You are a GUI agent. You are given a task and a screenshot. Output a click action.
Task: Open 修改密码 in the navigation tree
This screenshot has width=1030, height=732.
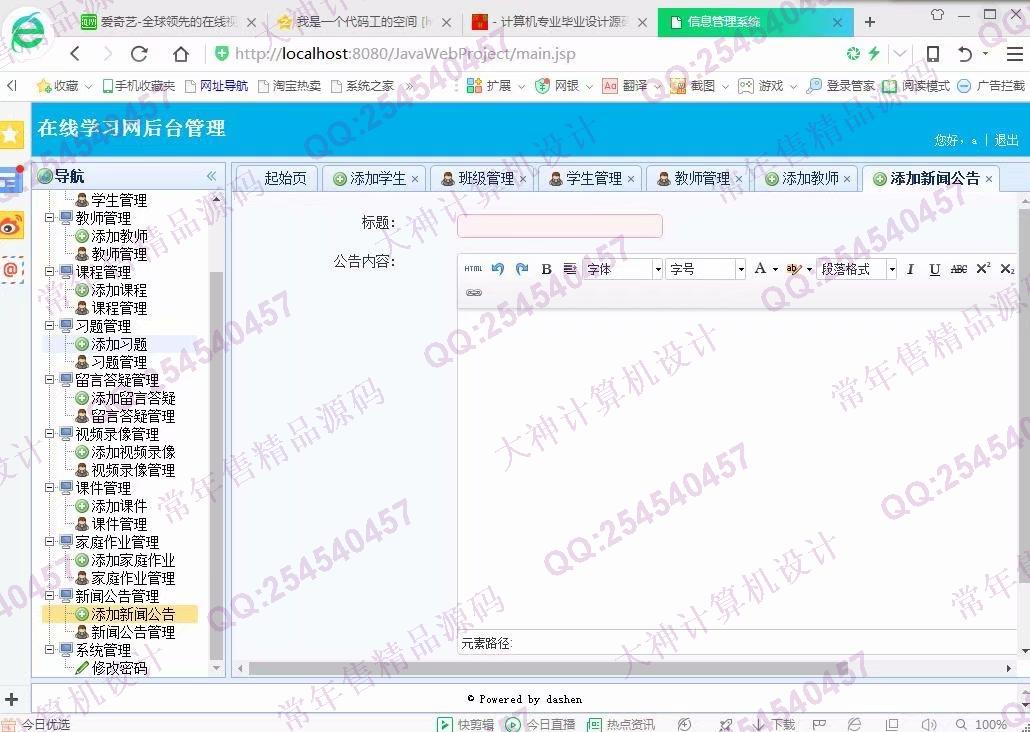(119, 668)
